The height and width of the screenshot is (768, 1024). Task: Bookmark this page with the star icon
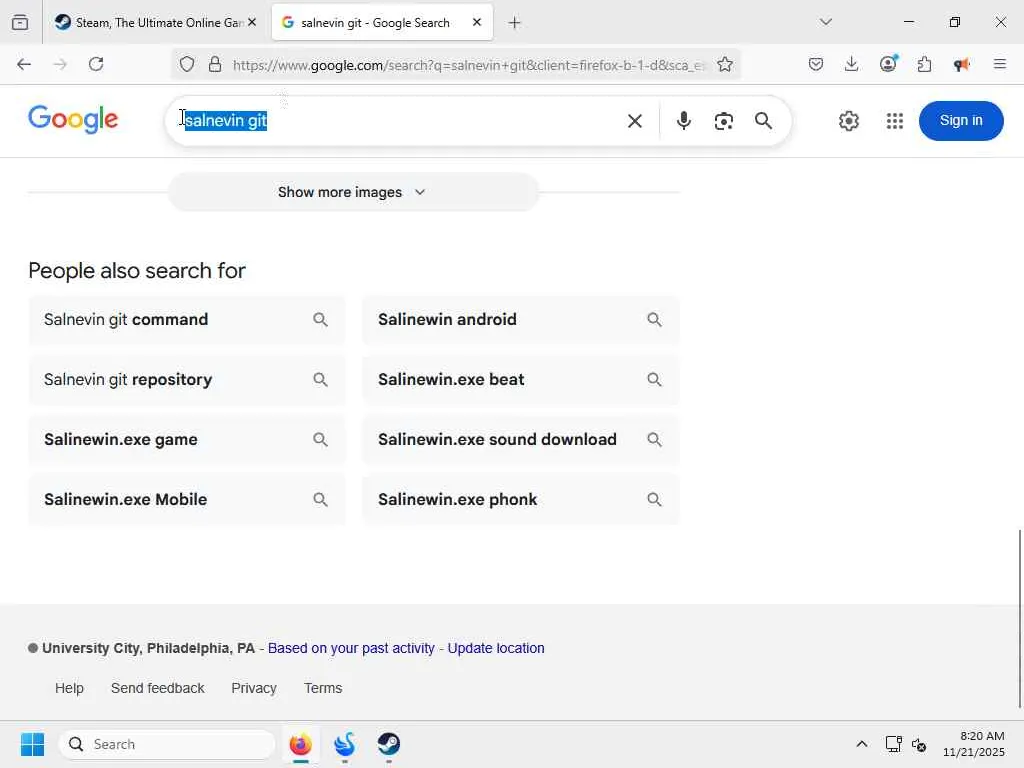click(x=725, y=65)
